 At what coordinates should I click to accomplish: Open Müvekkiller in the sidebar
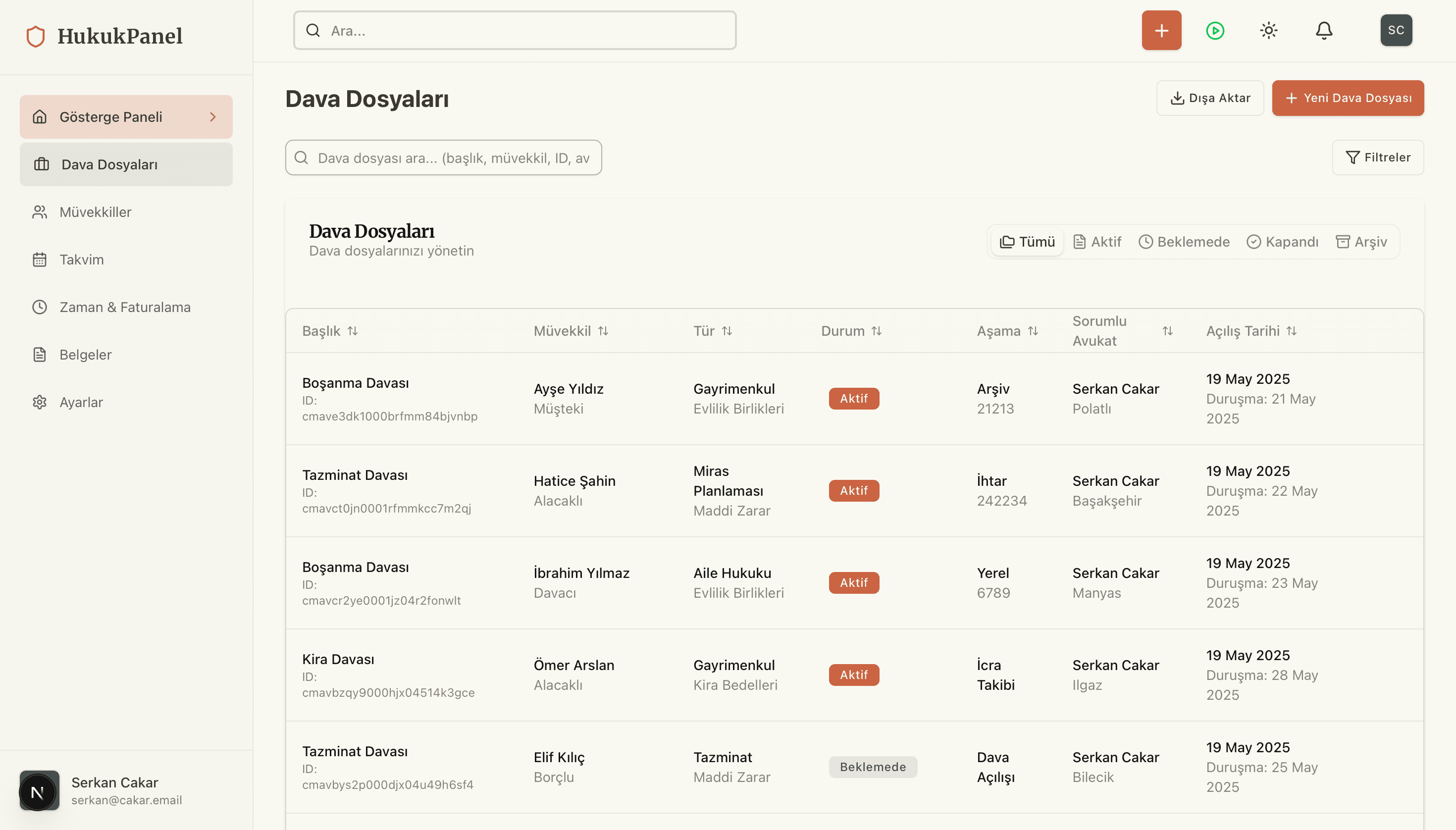click(x=95, y=212)
